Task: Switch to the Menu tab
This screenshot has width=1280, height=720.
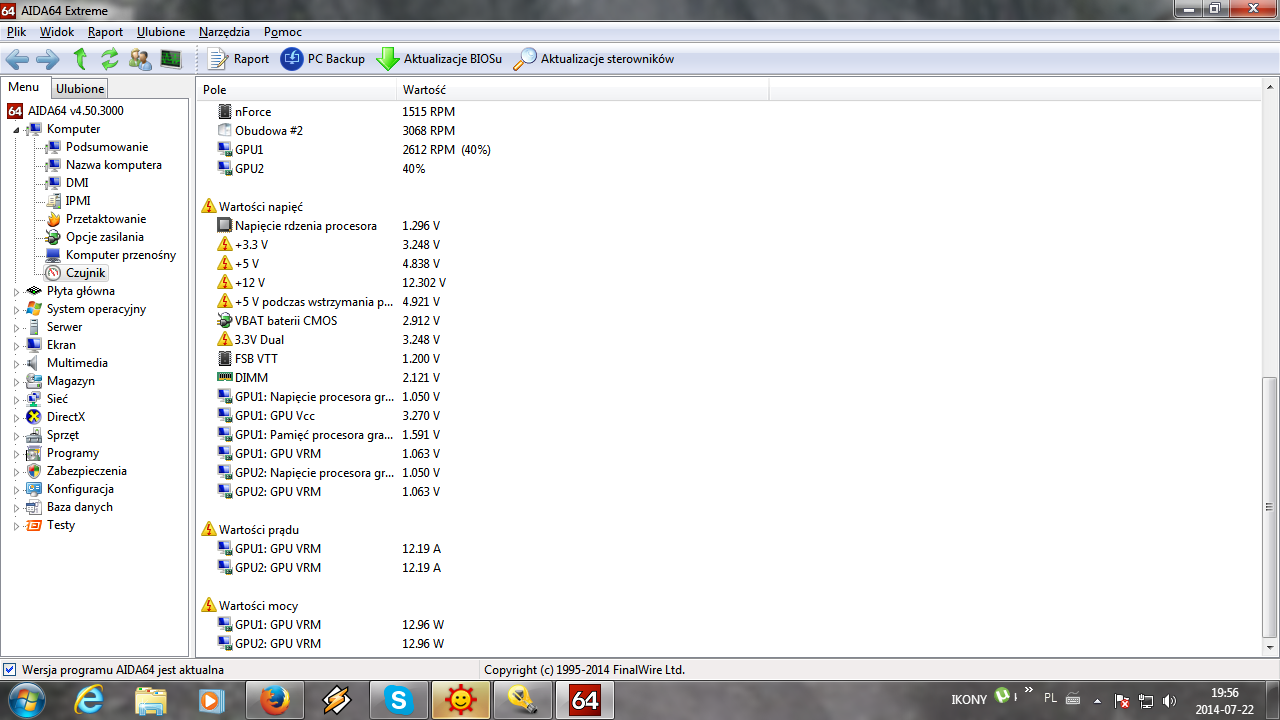Action: [x=24, y=88]
